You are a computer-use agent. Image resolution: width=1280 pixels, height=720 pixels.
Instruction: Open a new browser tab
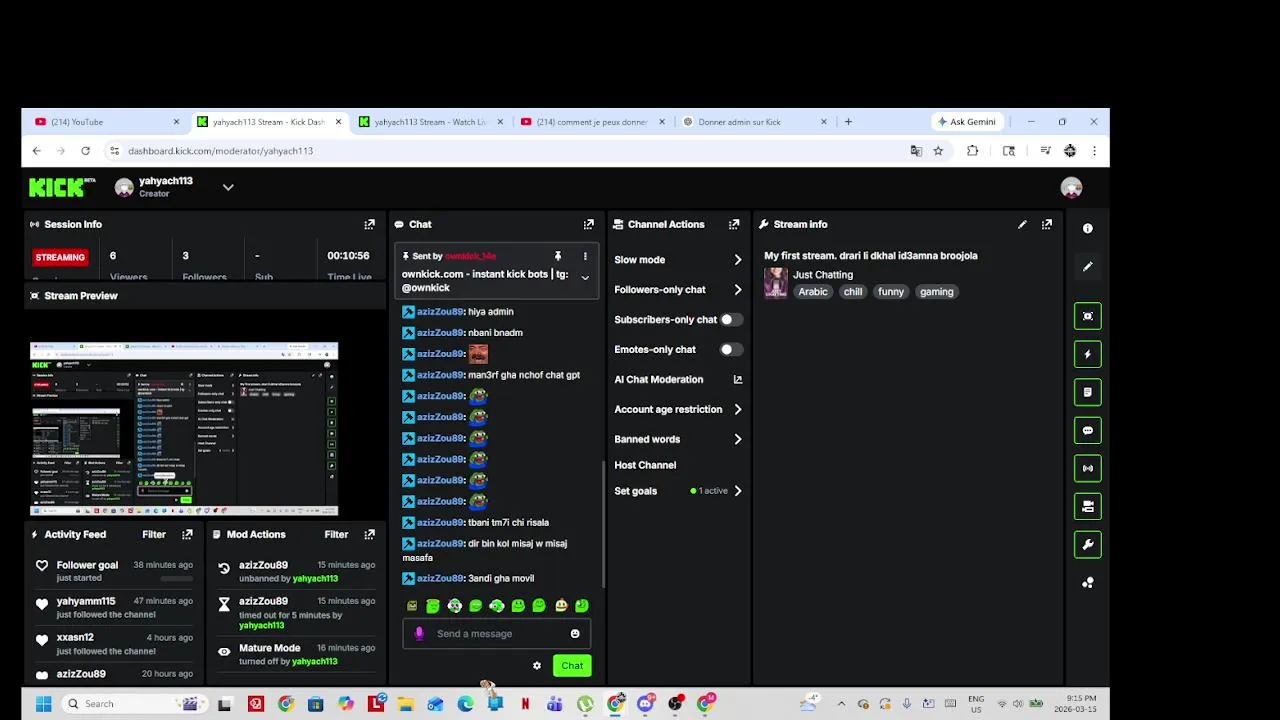click(x=848, y=122)
